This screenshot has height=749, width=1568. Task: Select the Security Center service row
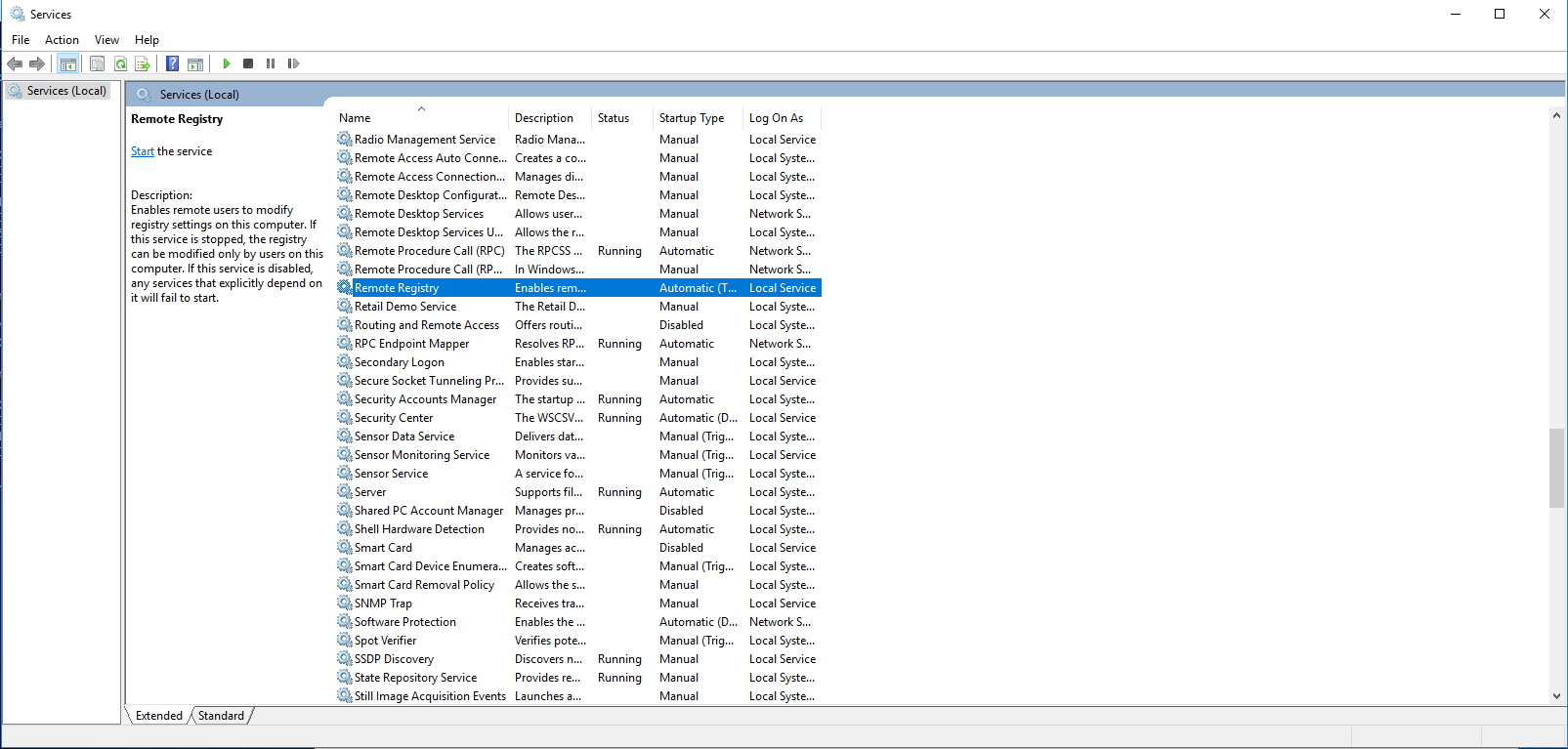click(394, 418)
